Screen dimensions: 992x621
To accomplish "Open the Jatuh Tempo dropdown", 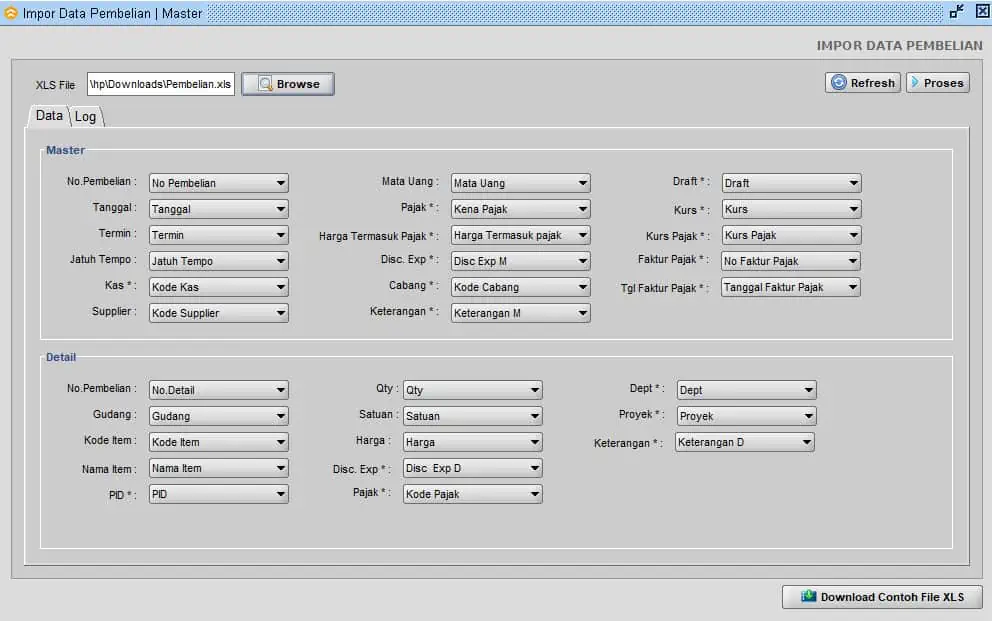I will [x=219, y=261].
